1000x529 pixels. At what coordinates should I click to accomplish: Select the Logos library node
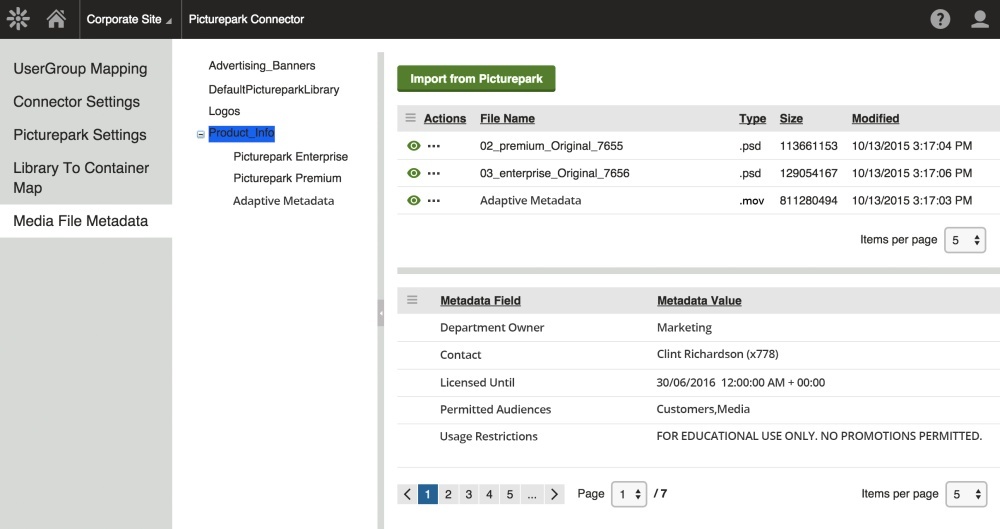tap(224, 111)
